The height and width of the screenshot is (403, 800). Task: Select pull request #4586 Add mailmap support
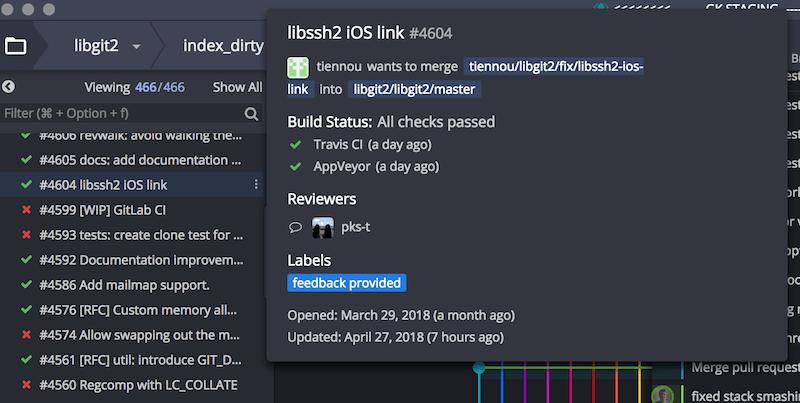pyautogui.click(x=132, y=285)
